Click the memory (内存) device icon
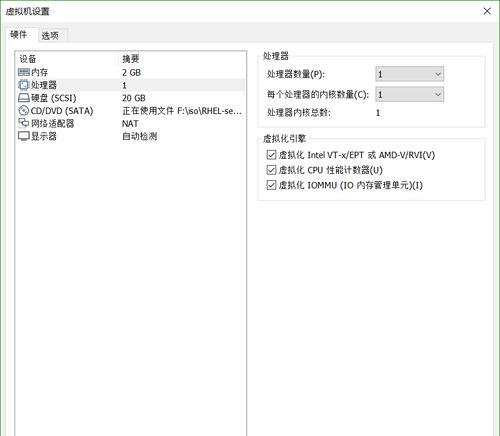Image resolution: width=500 pixels, height=436 pixels. (24, 72)
